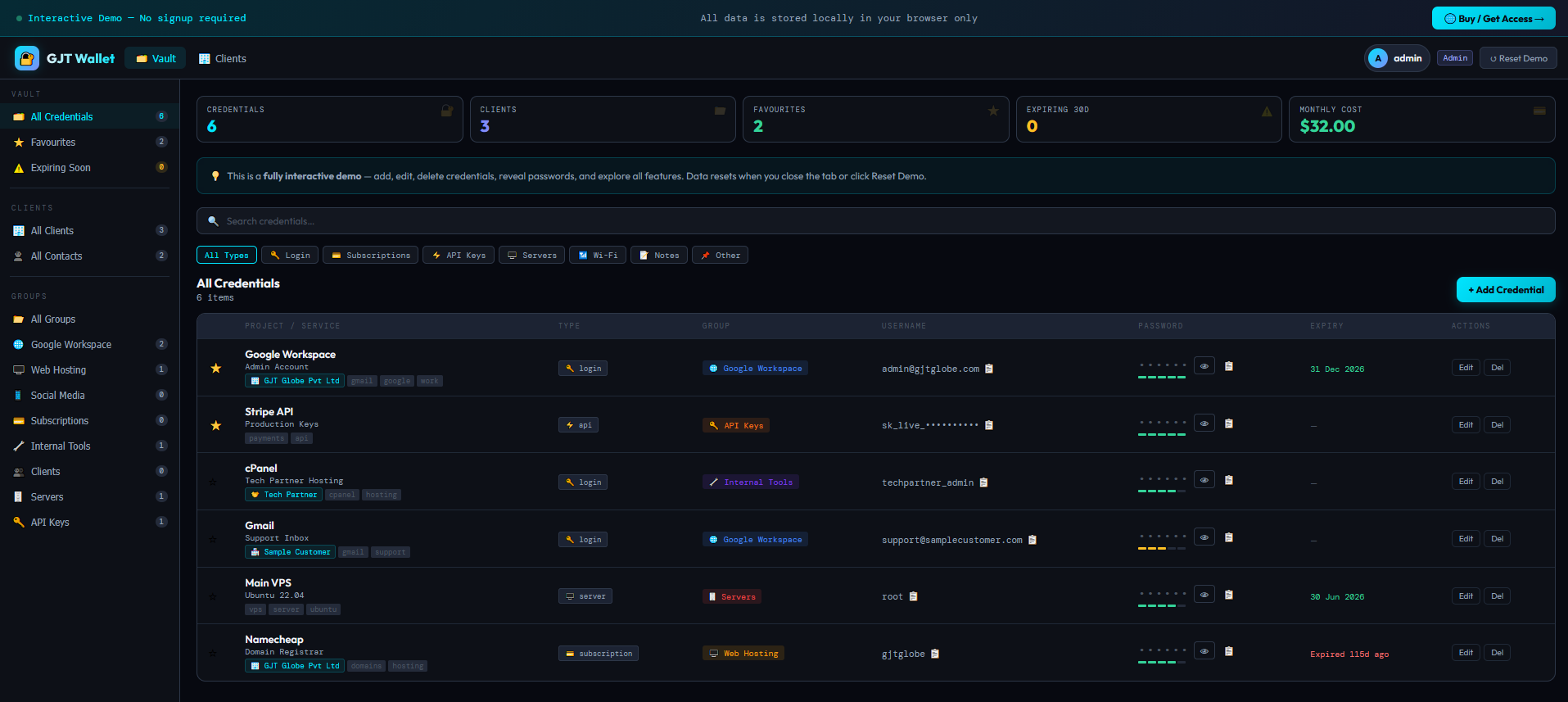
Task: Reveal password for Google Workspace row
Action: [1204, 366]
